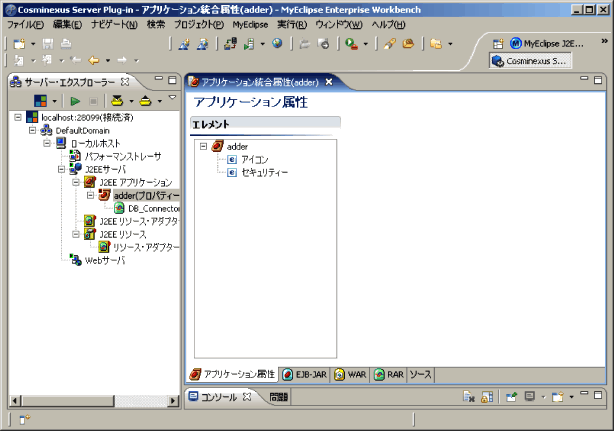Click the Save toolbar icon
This screenshot has height=431, width=614.
[48, 44]
